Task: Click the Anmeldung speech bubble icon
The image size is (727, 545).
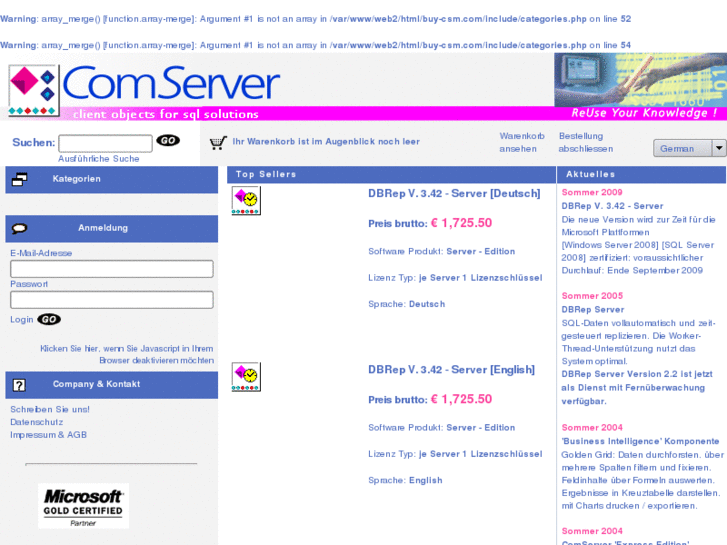Action: coord(19,228)
